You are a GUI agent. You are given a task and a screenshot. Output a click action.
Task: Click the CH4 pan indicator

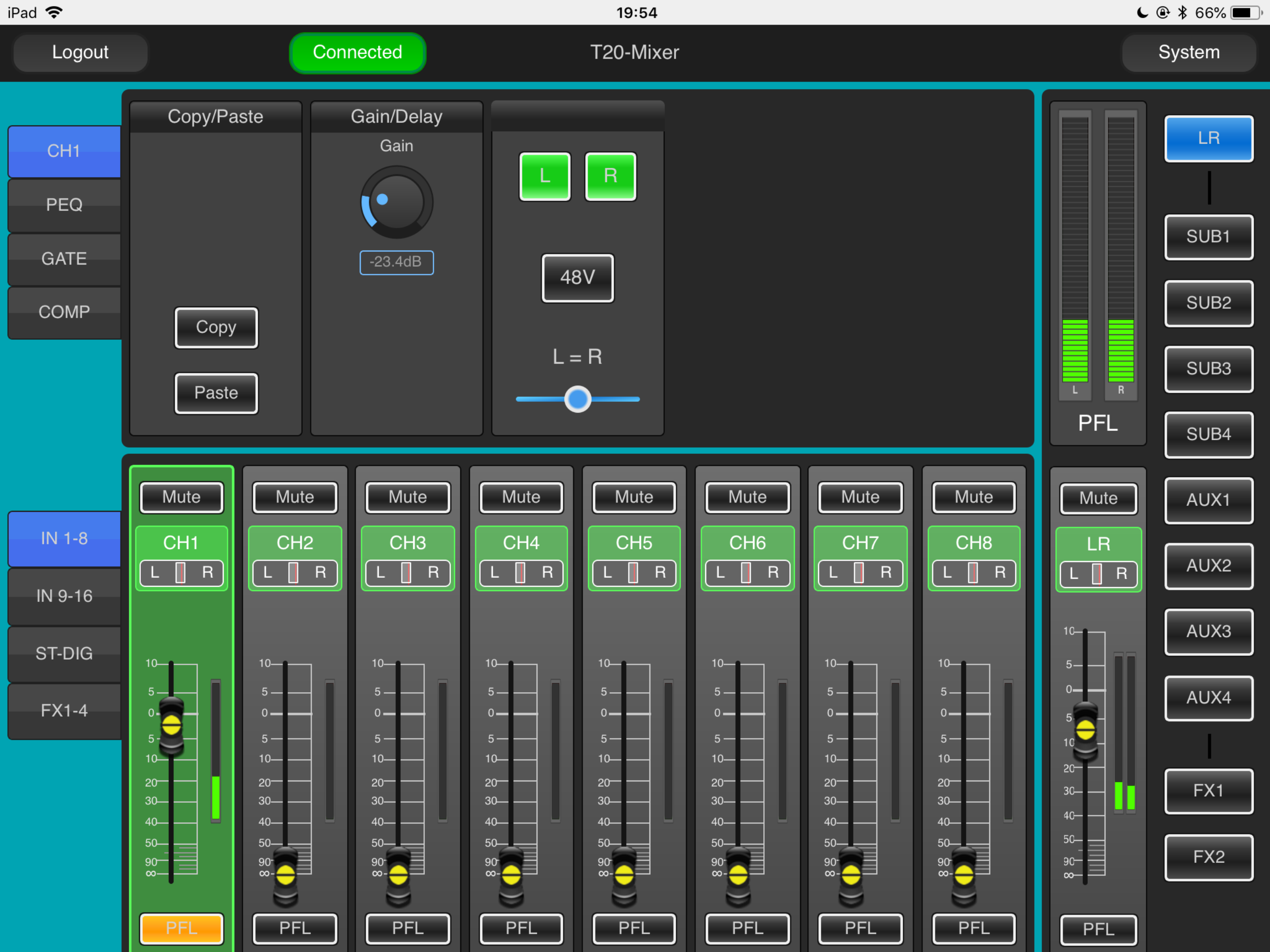pos(521,573)
